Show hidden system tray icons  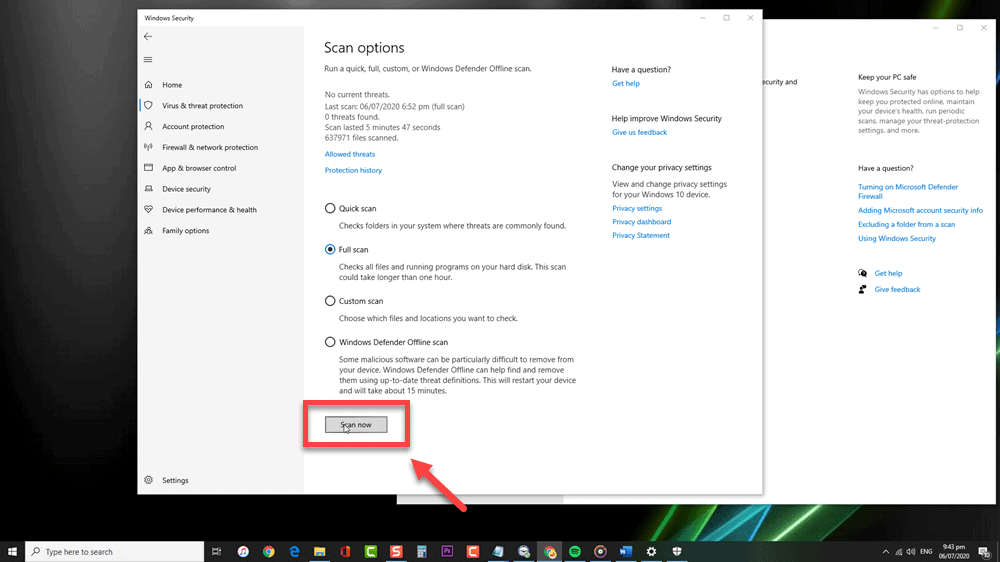click(x=885, y=552)
